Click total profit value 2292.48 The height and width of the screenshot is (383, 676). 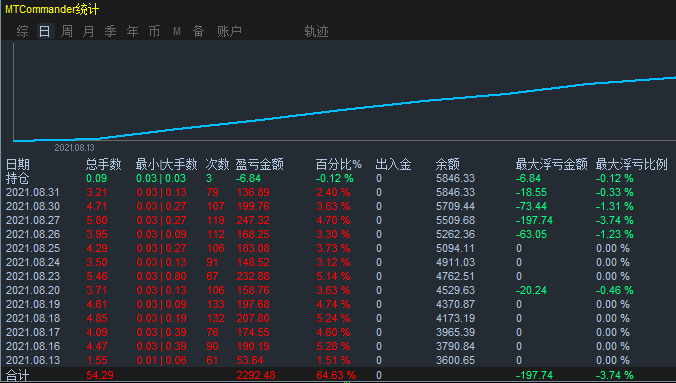(x=256, y=375)
